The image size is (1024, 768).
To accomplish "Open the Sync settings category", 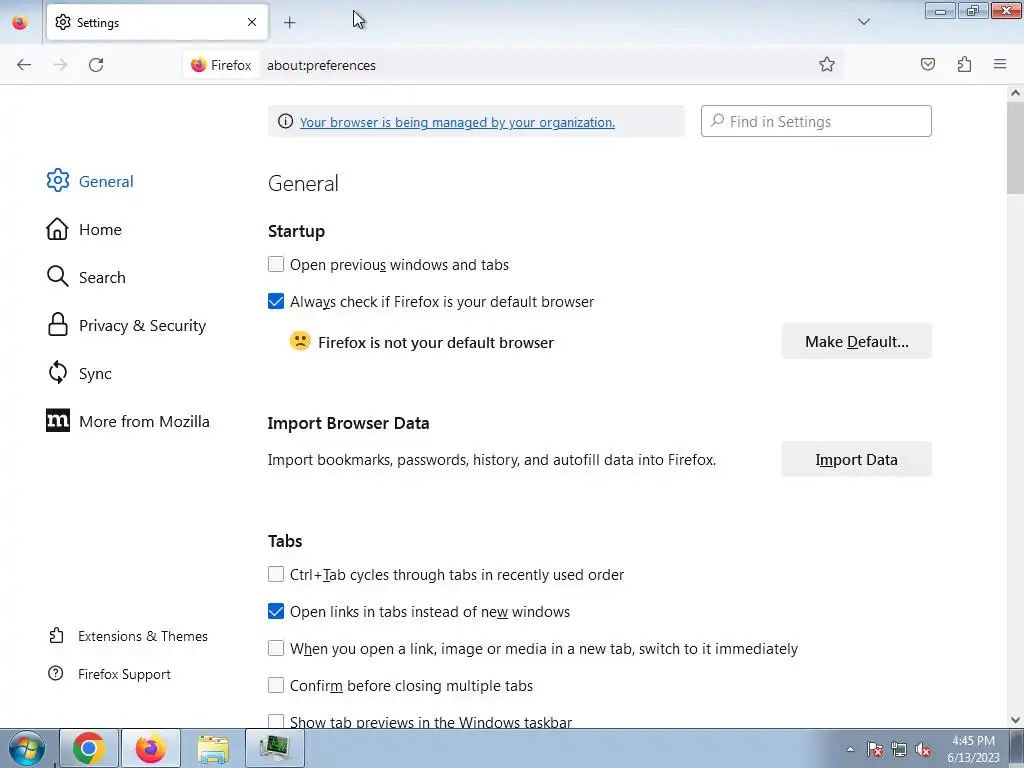I will (79, 374).
